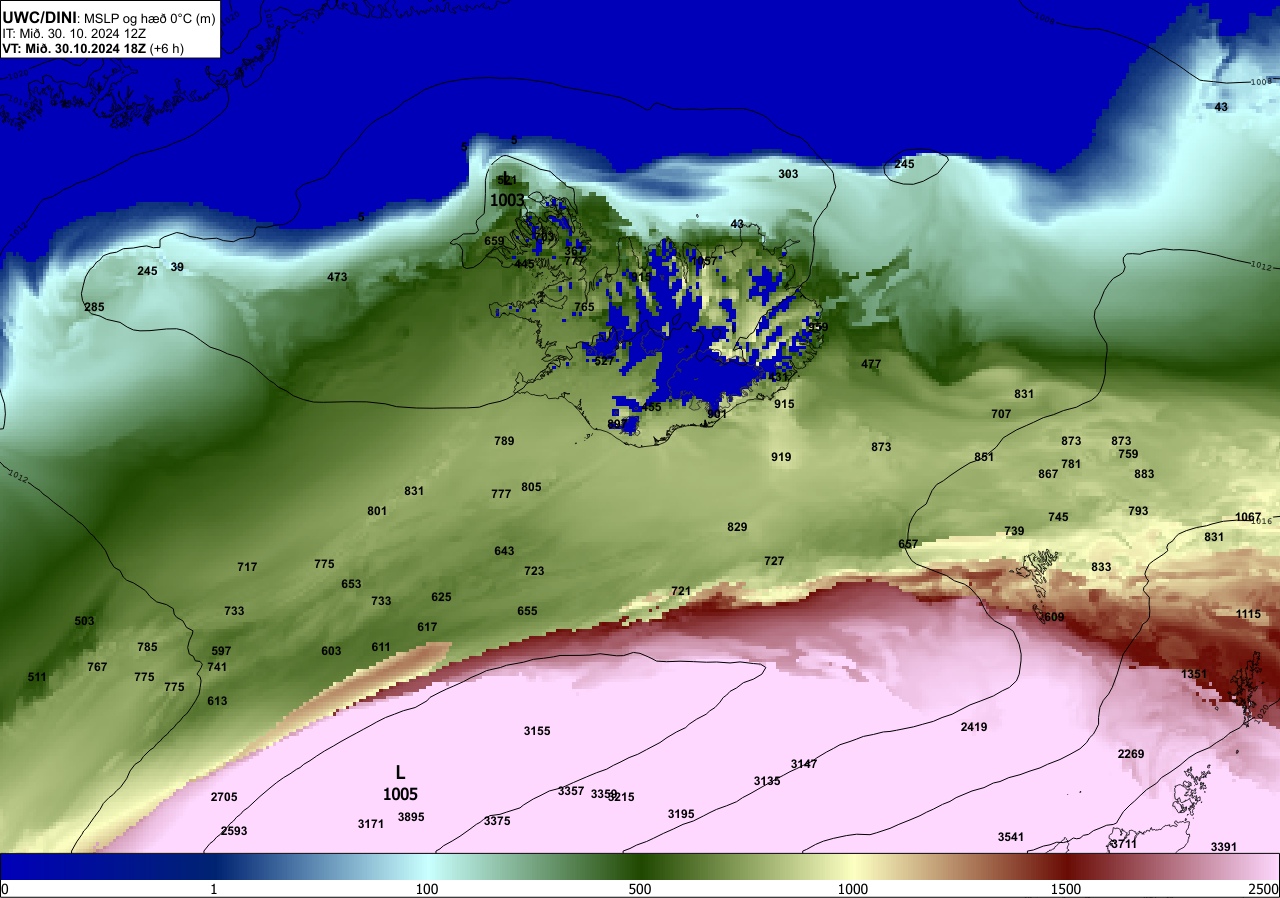Click the 3135 height value
Viewport: 1280px width, 898px height.
767,781
